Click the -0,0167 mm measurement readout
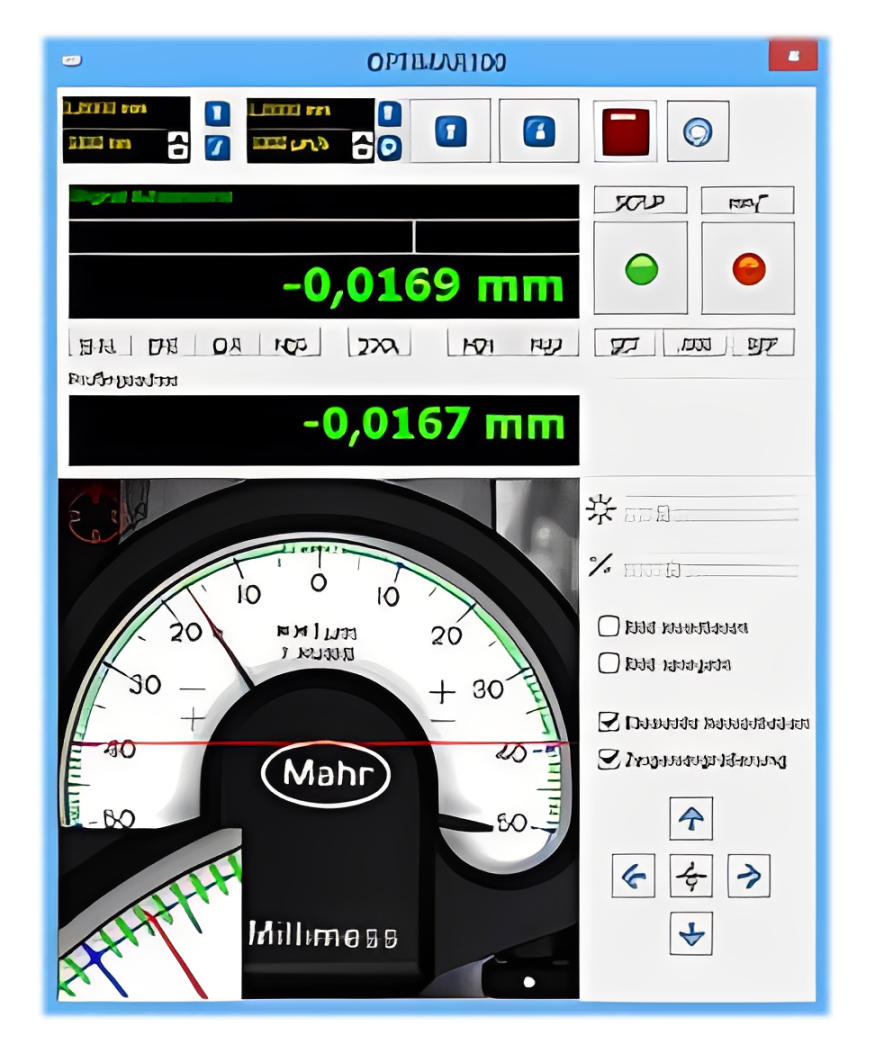Viewport: 875px width, 1044px height. coord(324,430)
